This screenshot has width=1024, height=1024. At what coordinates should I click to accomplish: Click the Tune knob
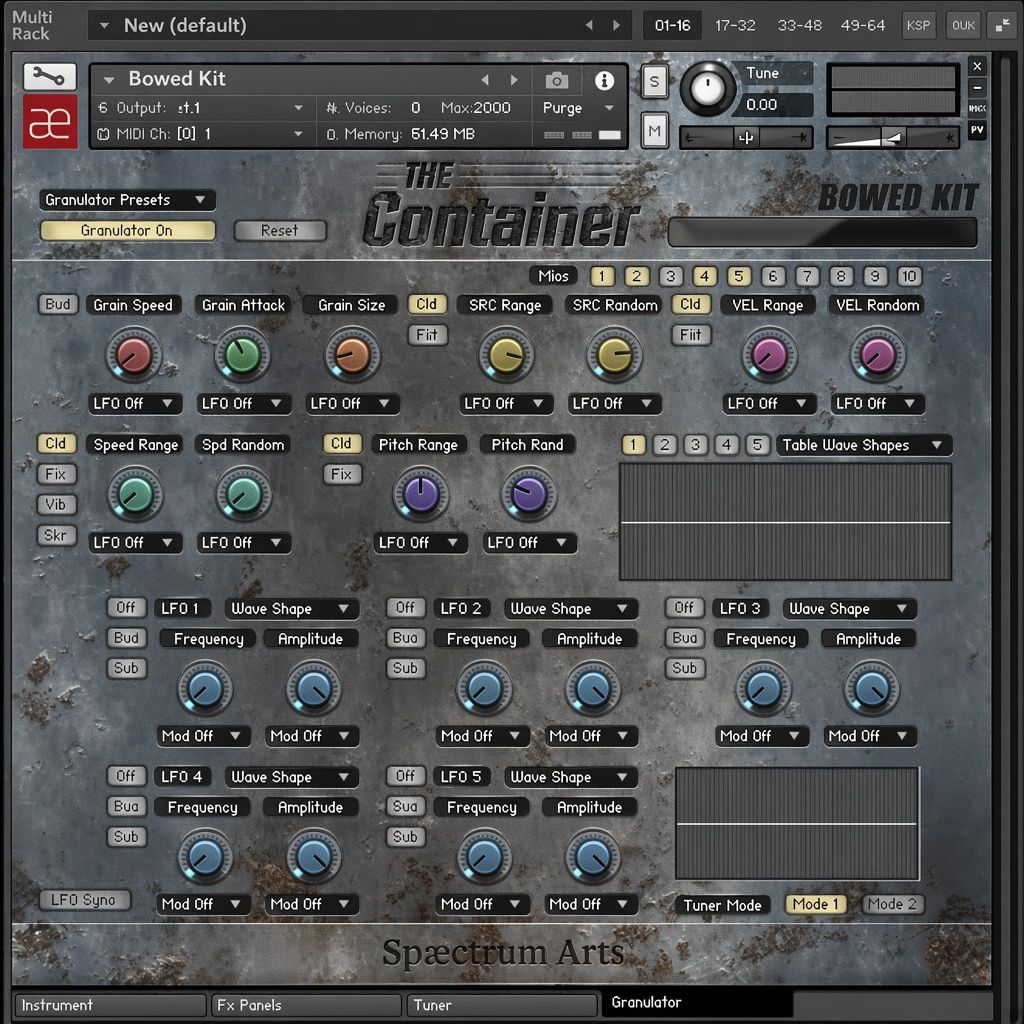pyautogui.click(x=707, y=89)
